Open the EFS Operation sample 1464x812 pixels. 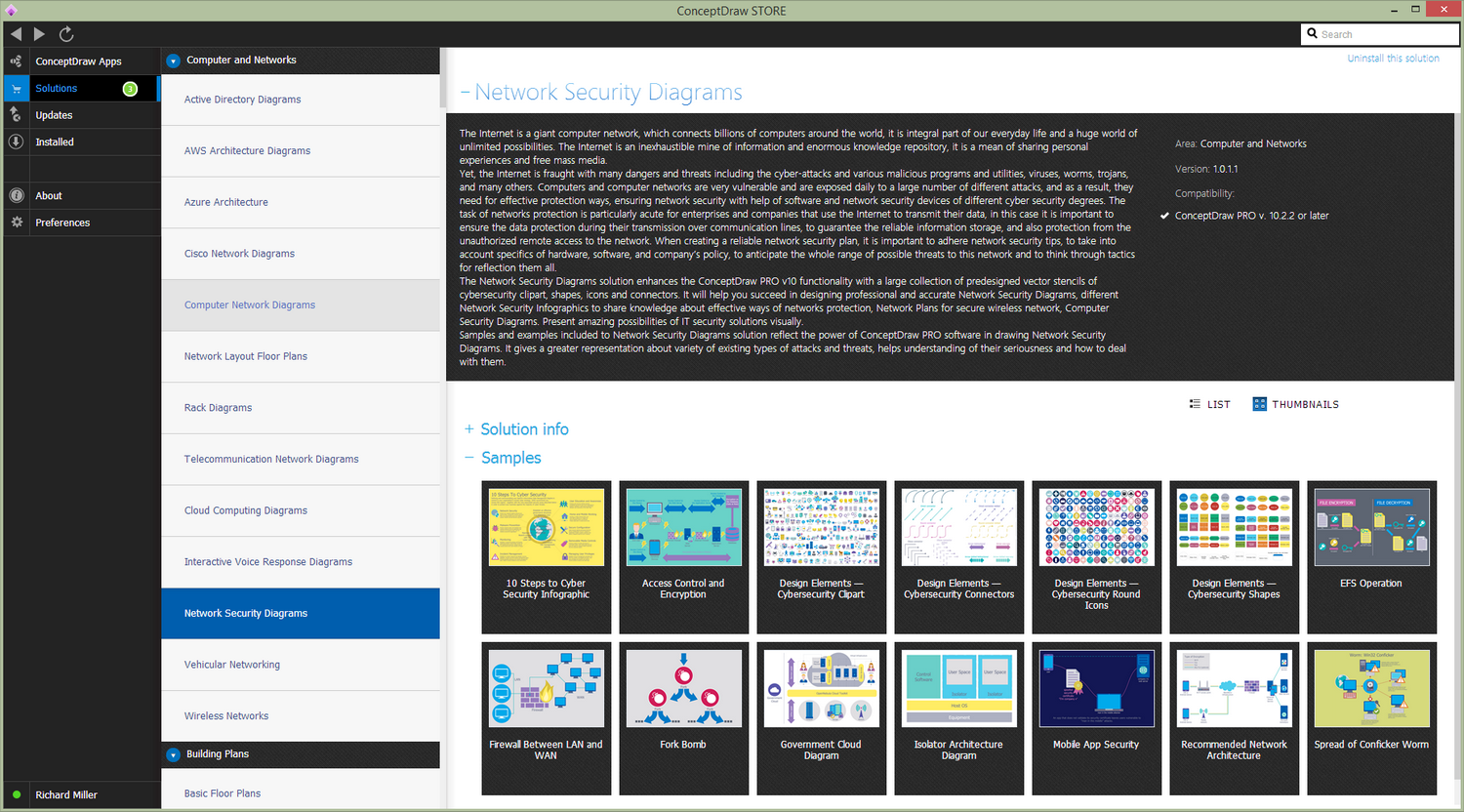(1372, 556)
